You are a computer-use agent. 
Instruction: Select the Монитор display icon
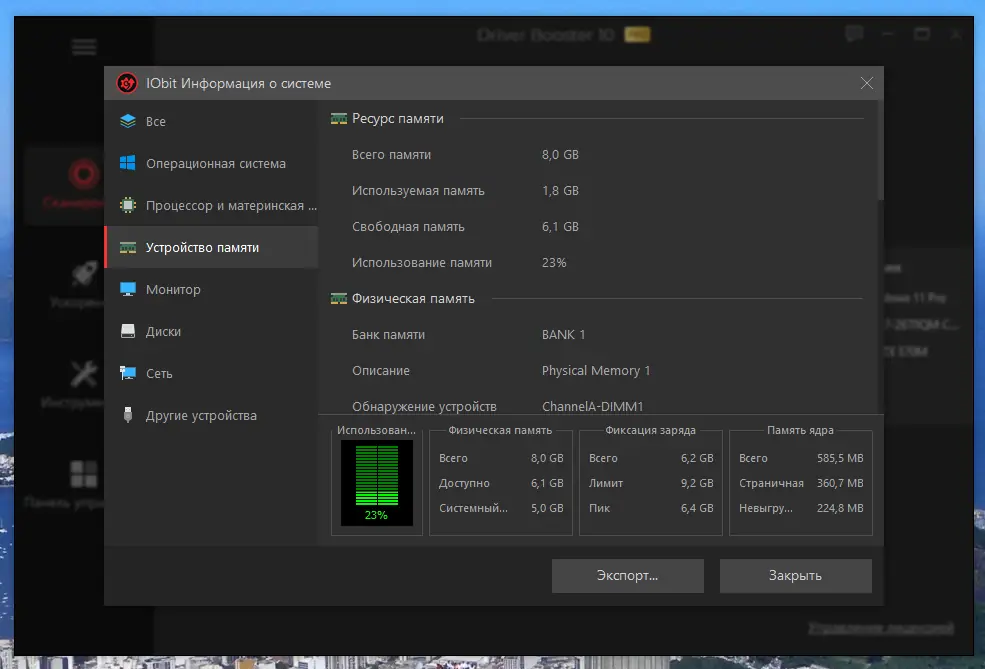[128, 289]
